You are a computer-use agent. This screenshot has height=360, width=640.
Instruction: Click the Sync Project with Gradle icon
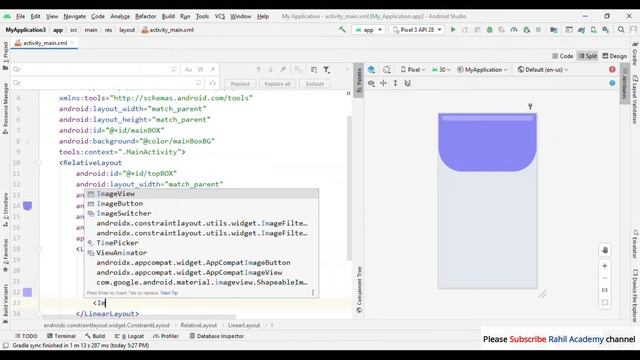point(581,30)
